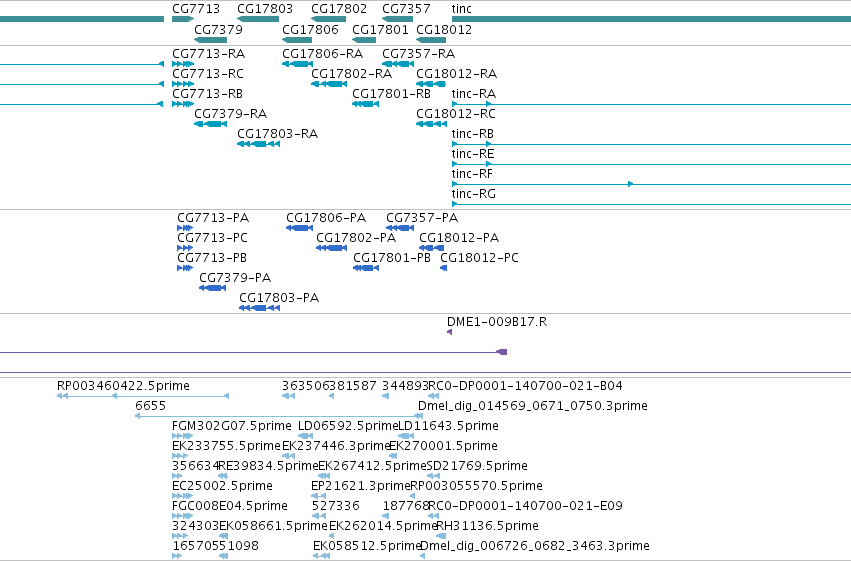This screenshot has width=851, height=561.
Task: Select EST FGM302G07.5prime
Action: point(182,436)
